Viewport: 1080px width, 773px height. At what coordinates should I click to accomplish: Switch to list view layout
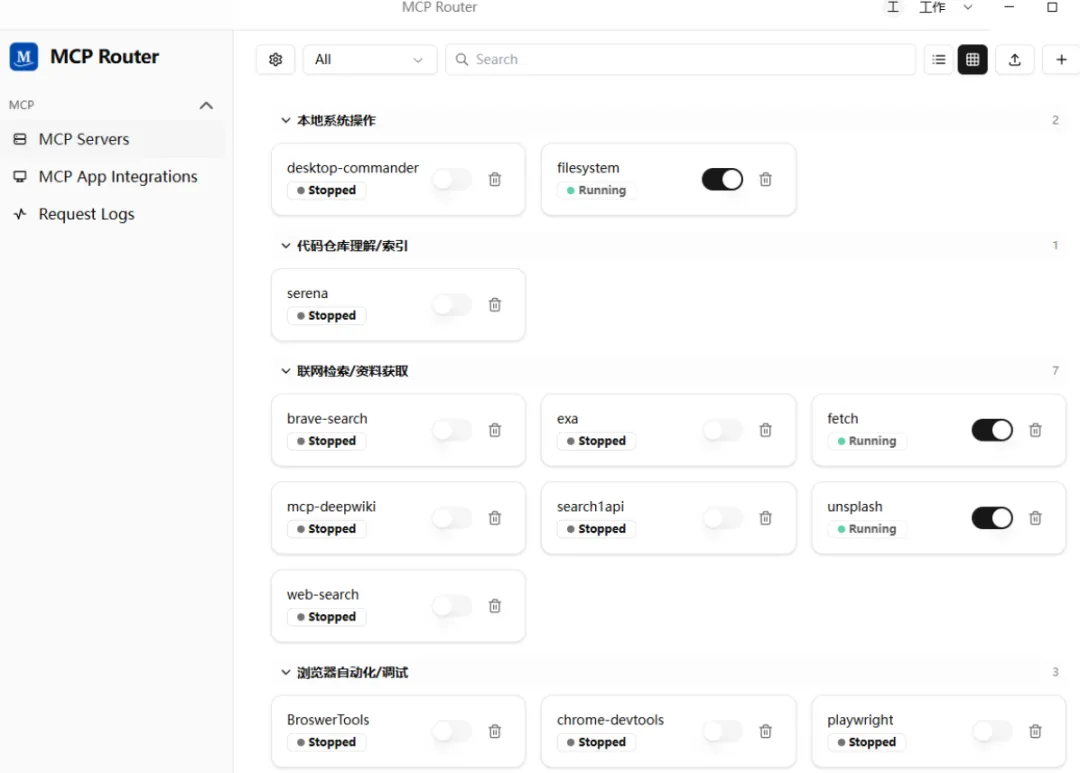[938, 59]
